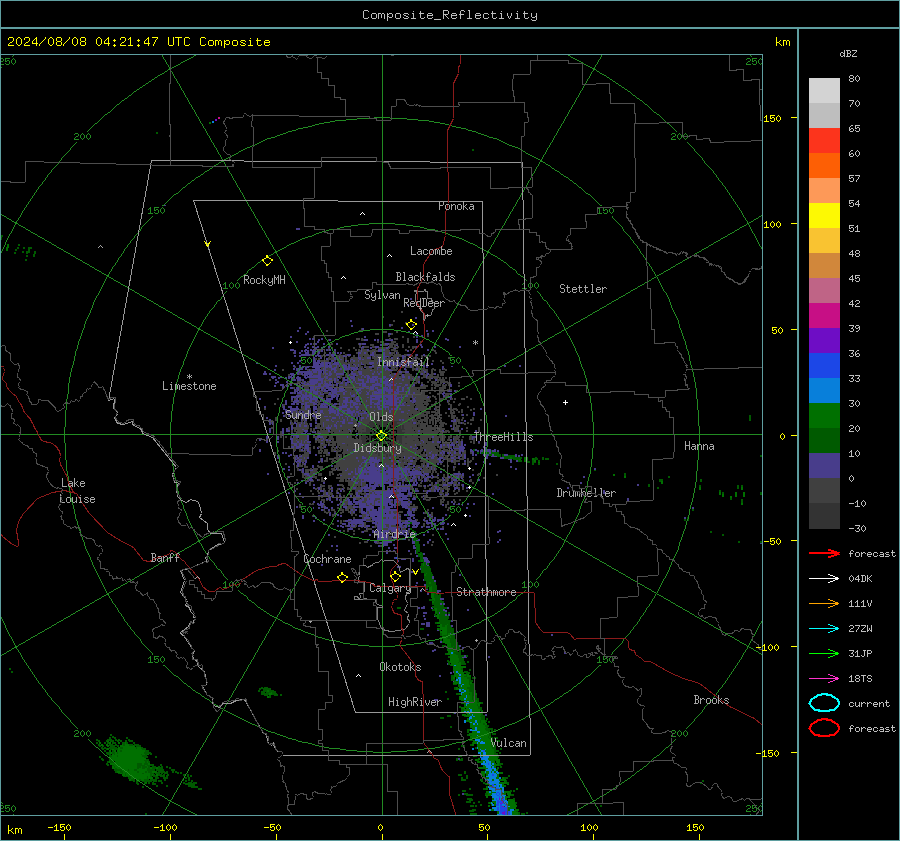Click the 20 dBZ green color swatch
This screenshot has width=900, height=841.
click(x=824, y=415)
